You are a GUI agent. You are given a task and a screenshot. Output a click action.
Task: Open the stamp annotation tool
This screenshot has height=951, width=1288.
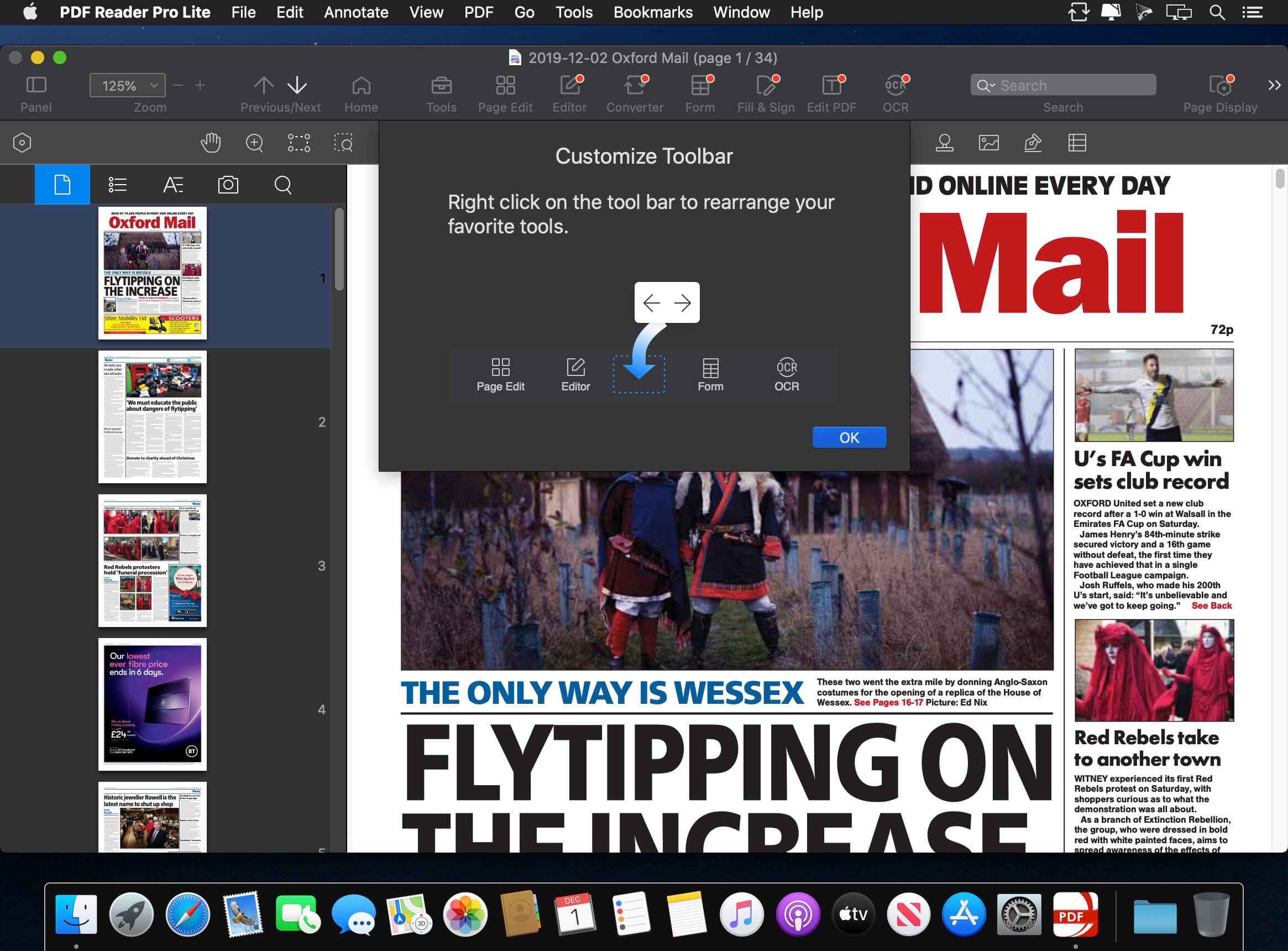pos(944,142)
